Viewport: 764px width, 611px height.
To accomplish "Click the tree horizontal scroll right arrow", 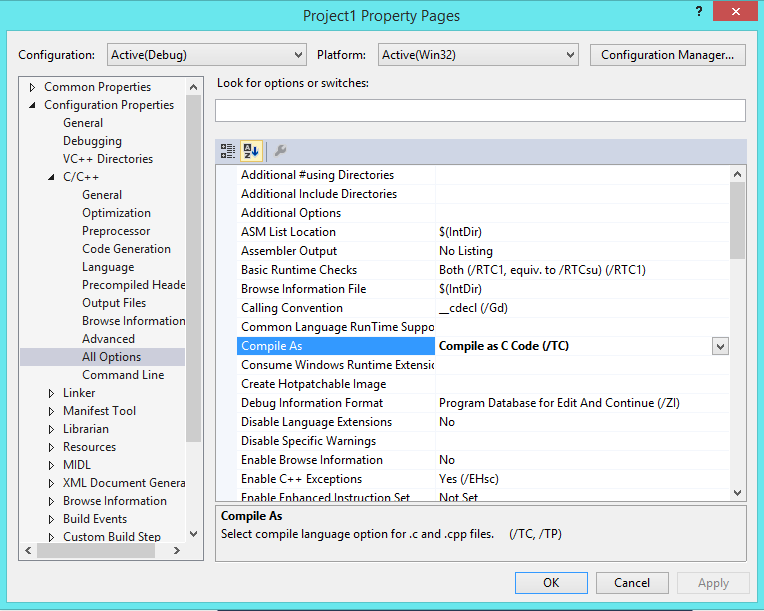I will tap(177, 550).
